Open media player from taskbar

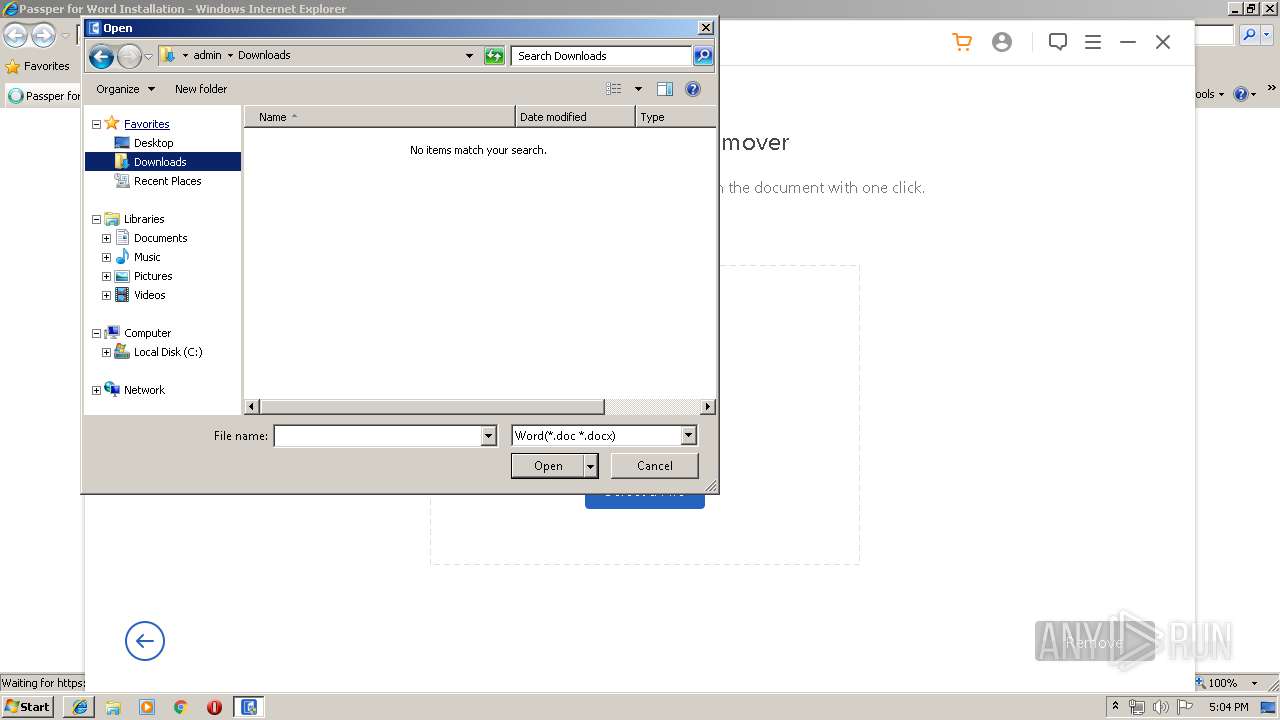pyautogui.click(x=147, y=707)
